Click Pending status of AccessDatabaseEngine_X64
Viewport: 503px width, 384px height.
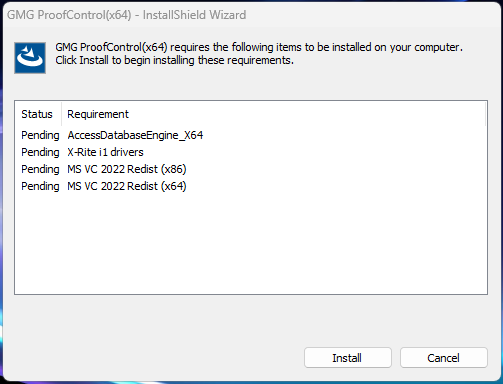click(40, 135)
